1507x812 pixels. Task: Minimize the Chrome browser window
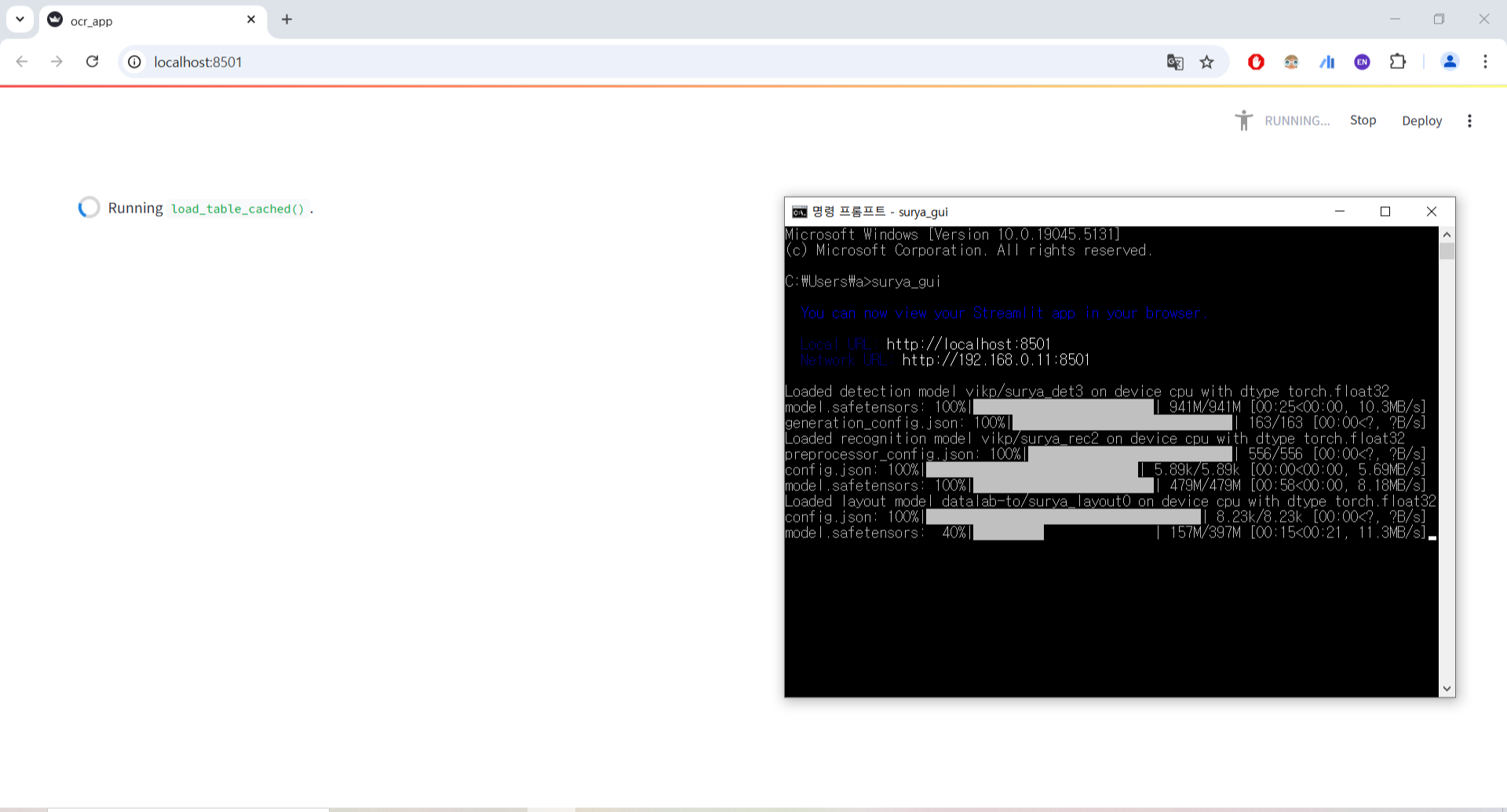[x=1395, y=19]
